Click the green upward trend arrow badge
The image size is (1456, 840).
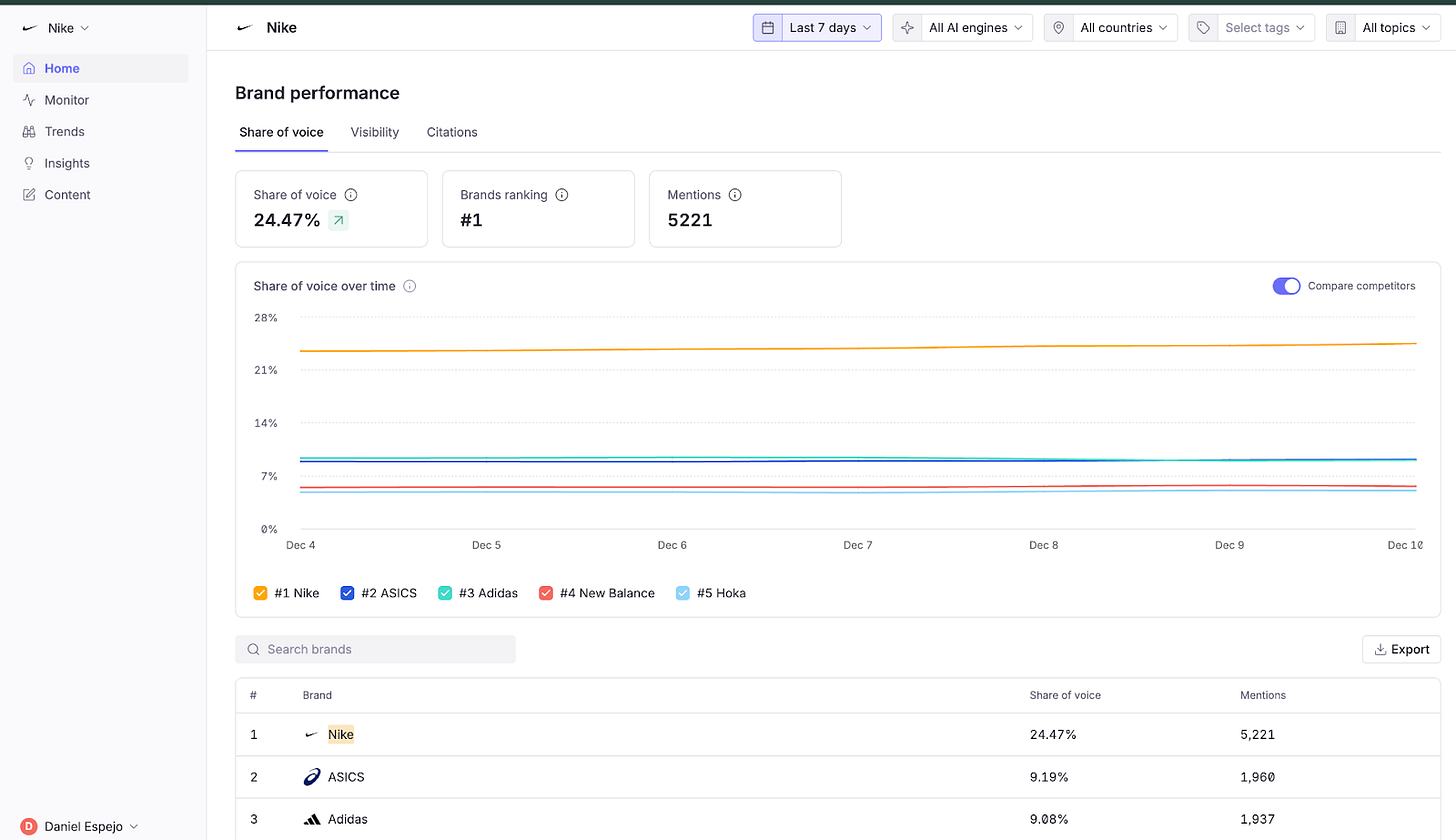click(338, 220)
